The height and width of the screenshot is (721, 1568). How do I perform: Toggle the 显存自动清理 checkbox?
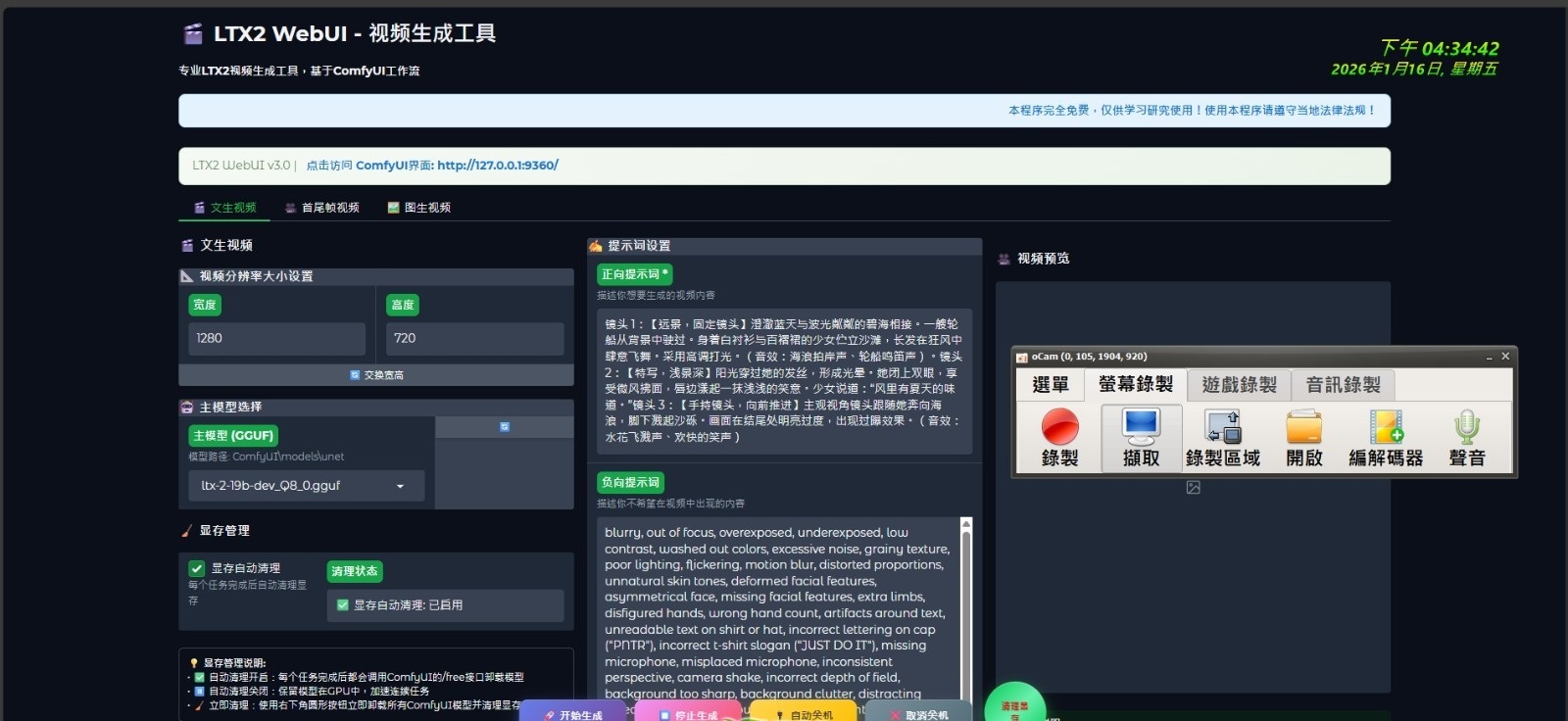(197, 568)
